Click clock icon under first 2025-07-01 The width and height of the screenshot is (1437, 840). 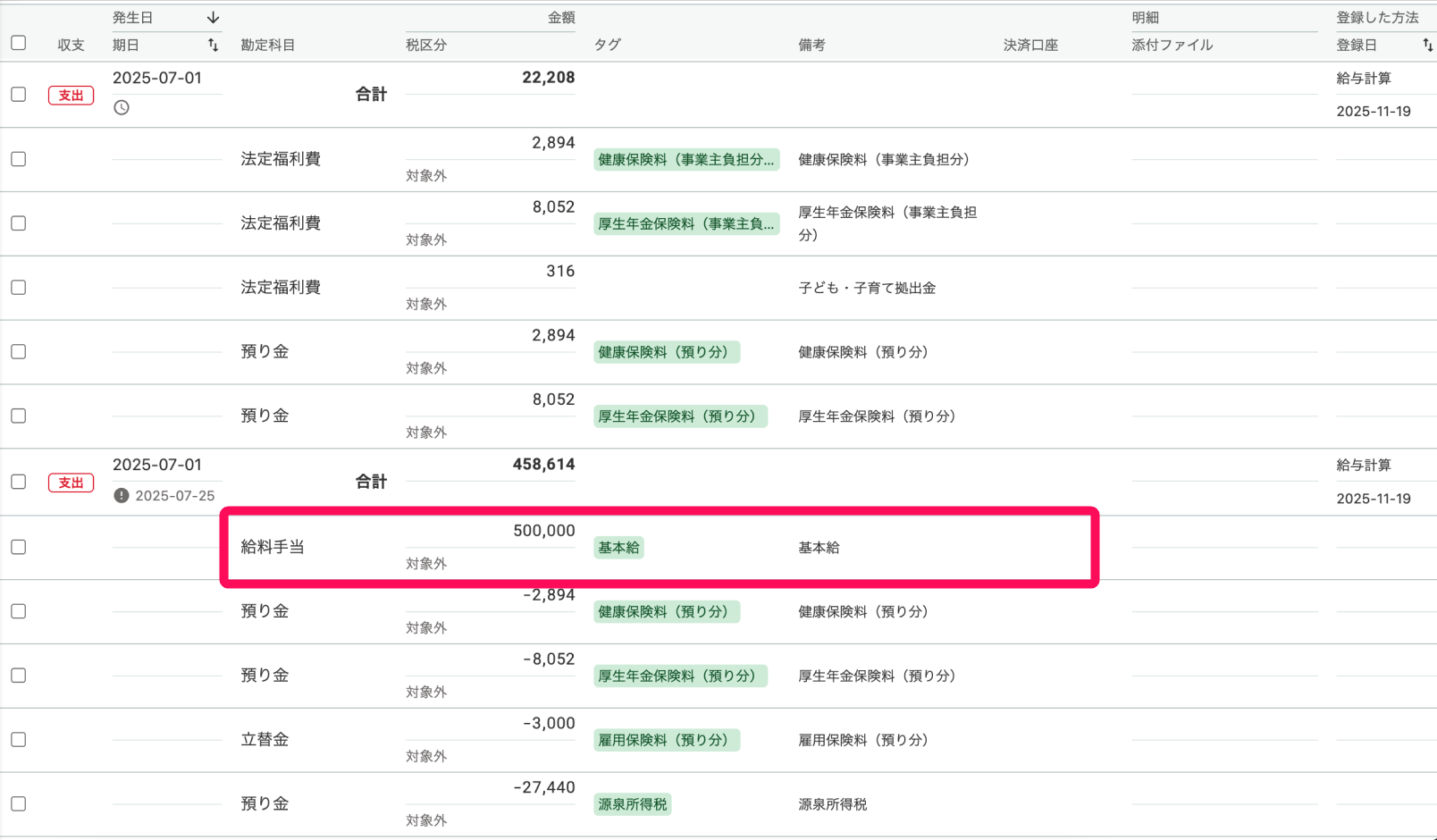[122, 107]
